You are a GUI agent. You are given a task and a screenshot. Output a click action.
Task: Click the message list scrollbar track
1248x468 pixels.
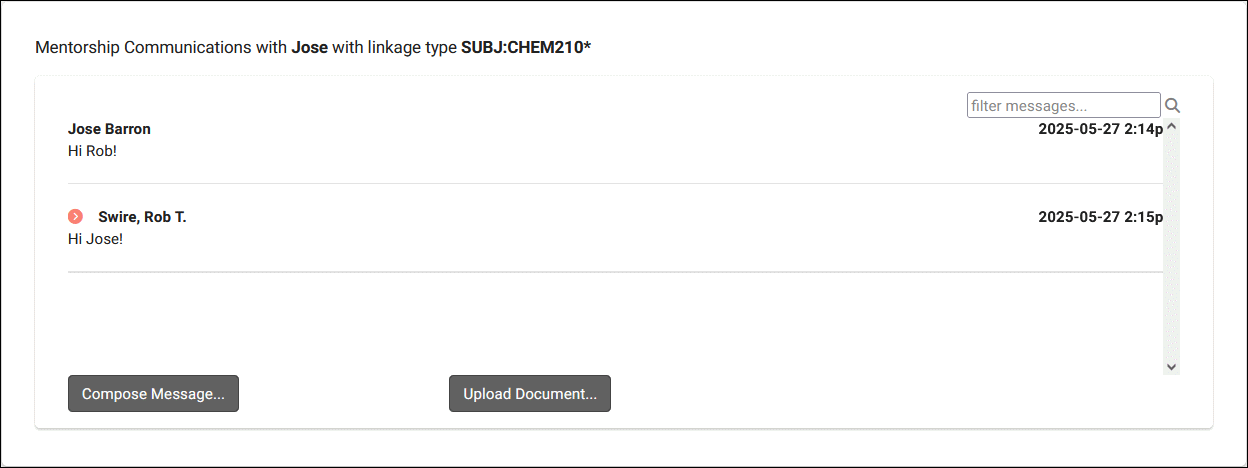[x=1172, y=250]
